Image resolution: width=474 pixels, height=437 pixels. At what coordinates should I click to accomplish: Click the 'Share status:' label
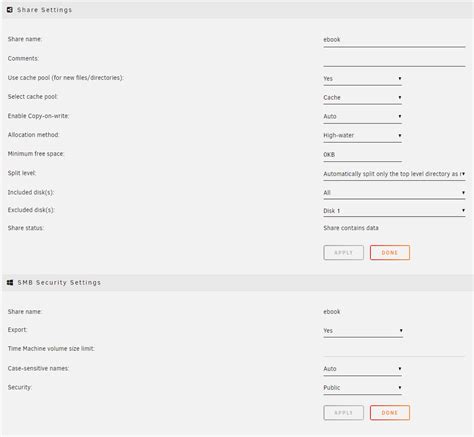(x=26, y=228)
